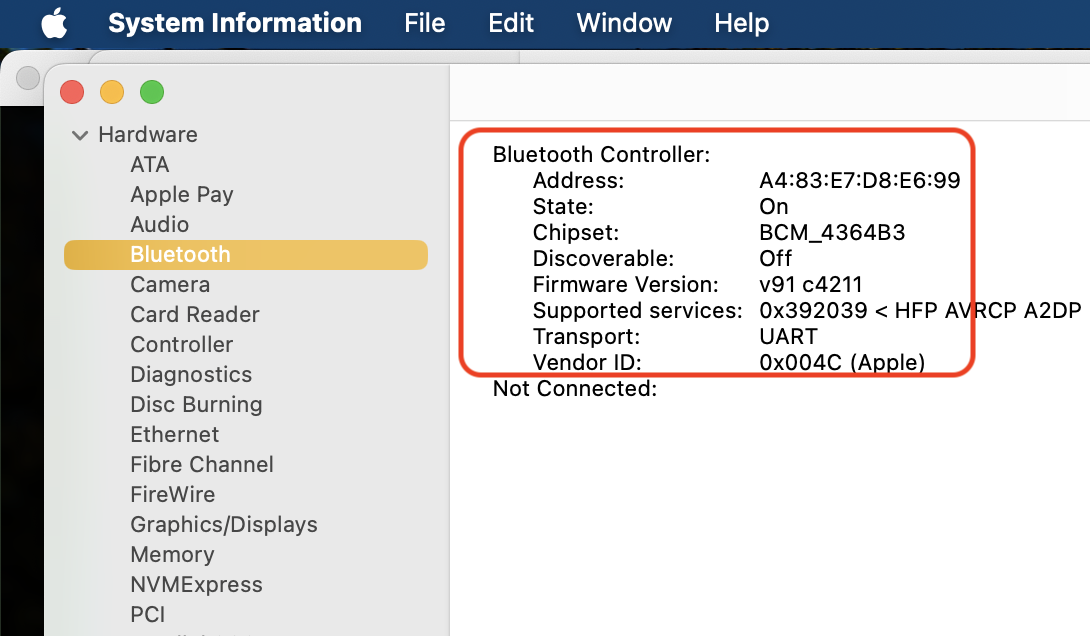
Task: Open the Window menu
Action: pos(624,23)
